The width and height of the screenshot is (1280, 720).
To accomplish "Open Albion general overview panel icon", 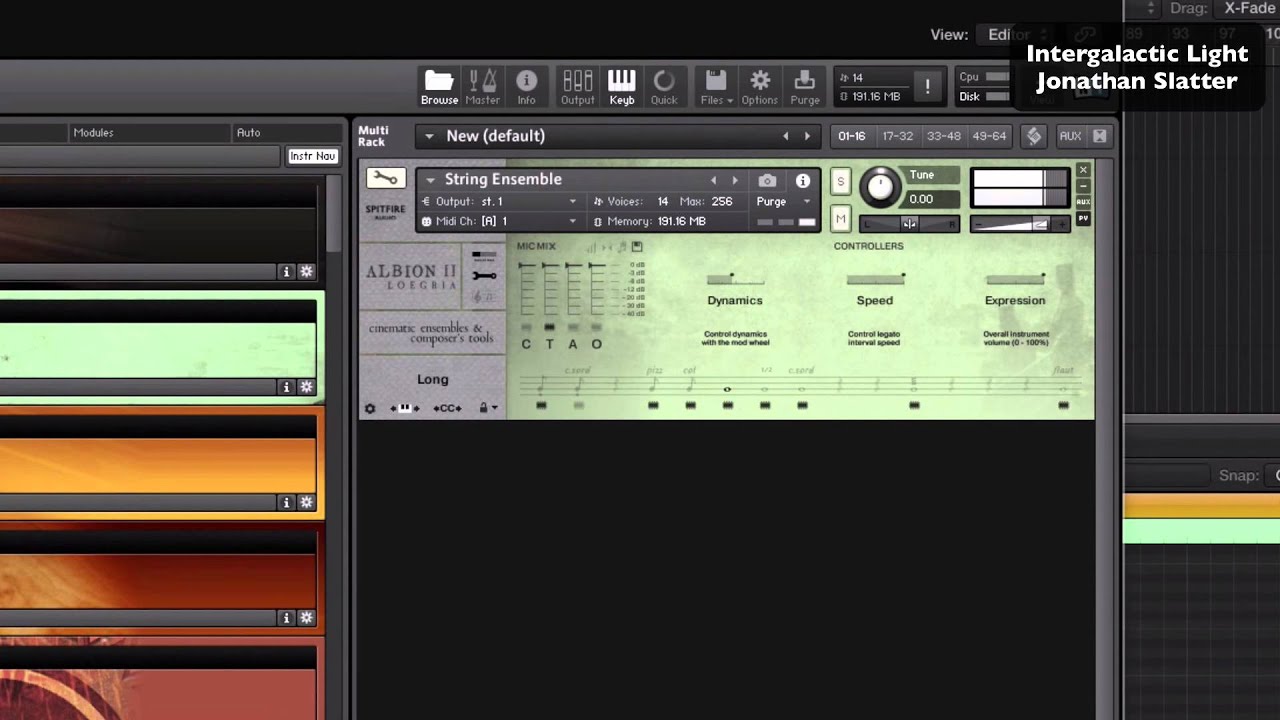I will click(x=484, y=257).
